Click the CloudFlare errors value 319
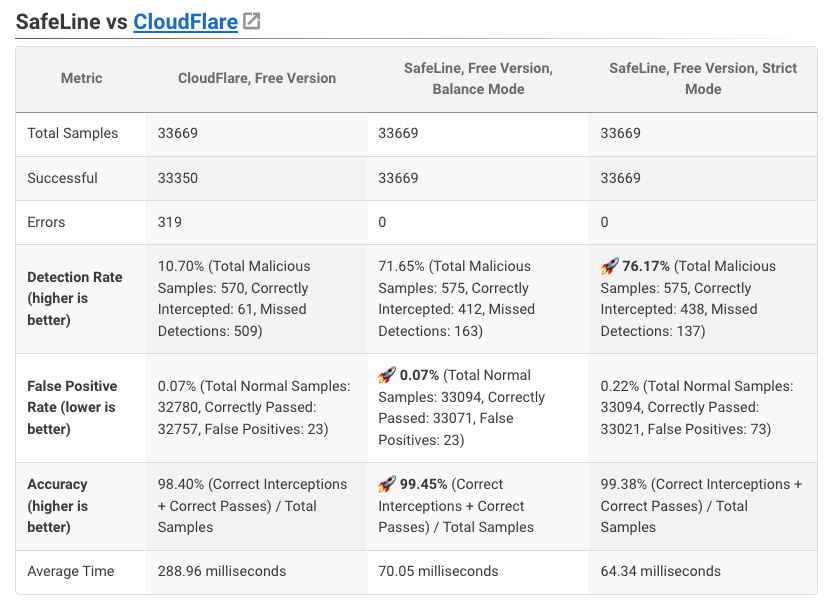834x610 pixels. 171,222
